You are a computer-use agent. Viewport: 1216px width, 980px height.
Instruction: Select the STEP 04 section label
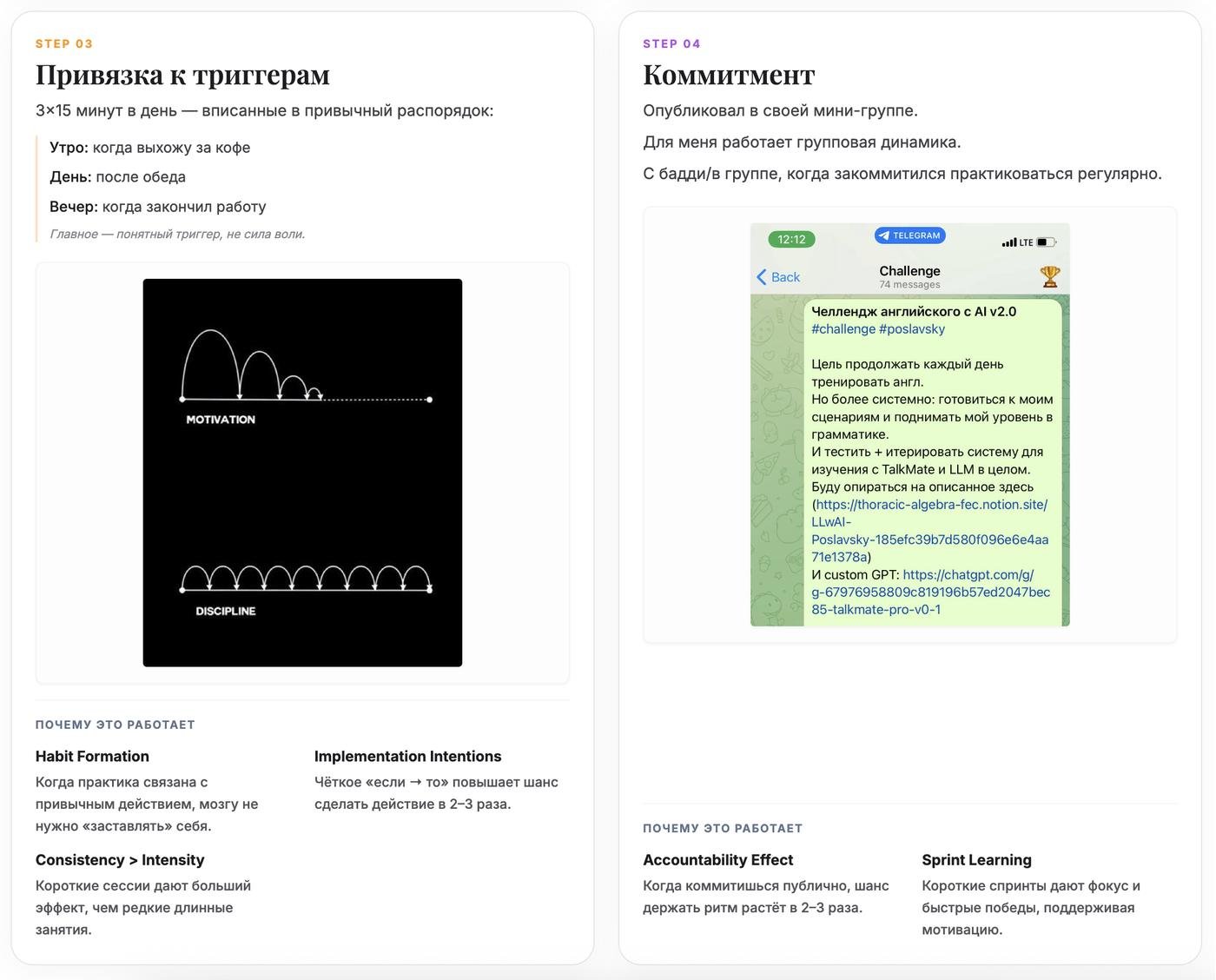pos(671,43)
